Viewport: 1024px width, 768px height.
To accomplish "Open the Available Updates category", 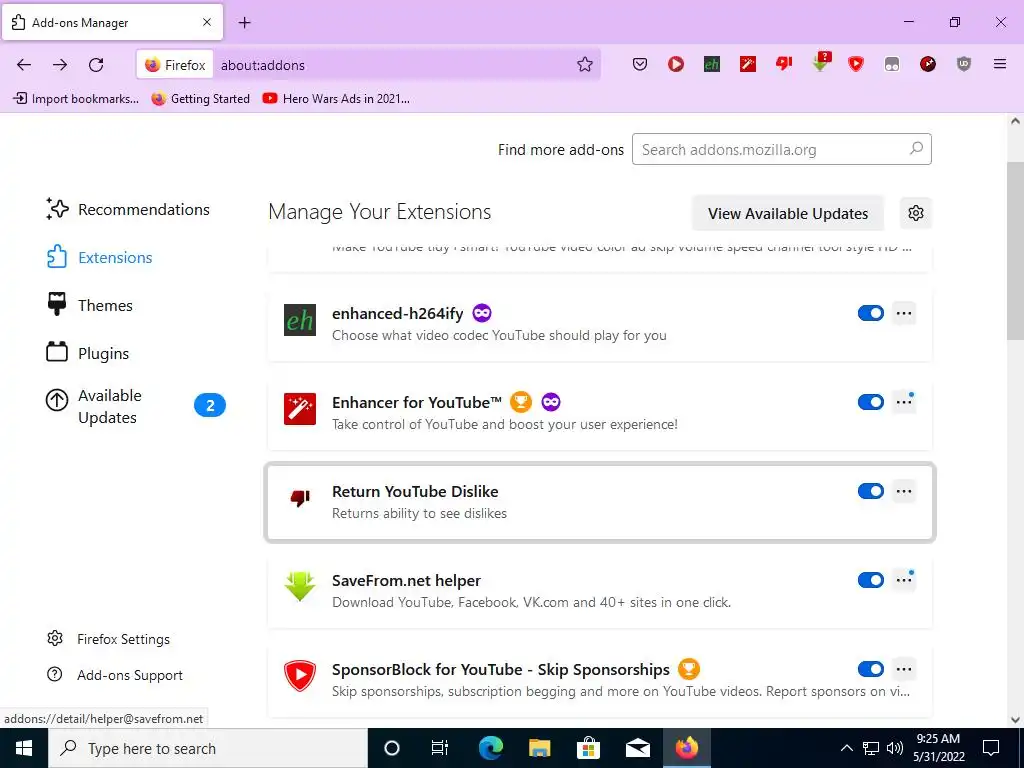I will [x=135, y=406].
